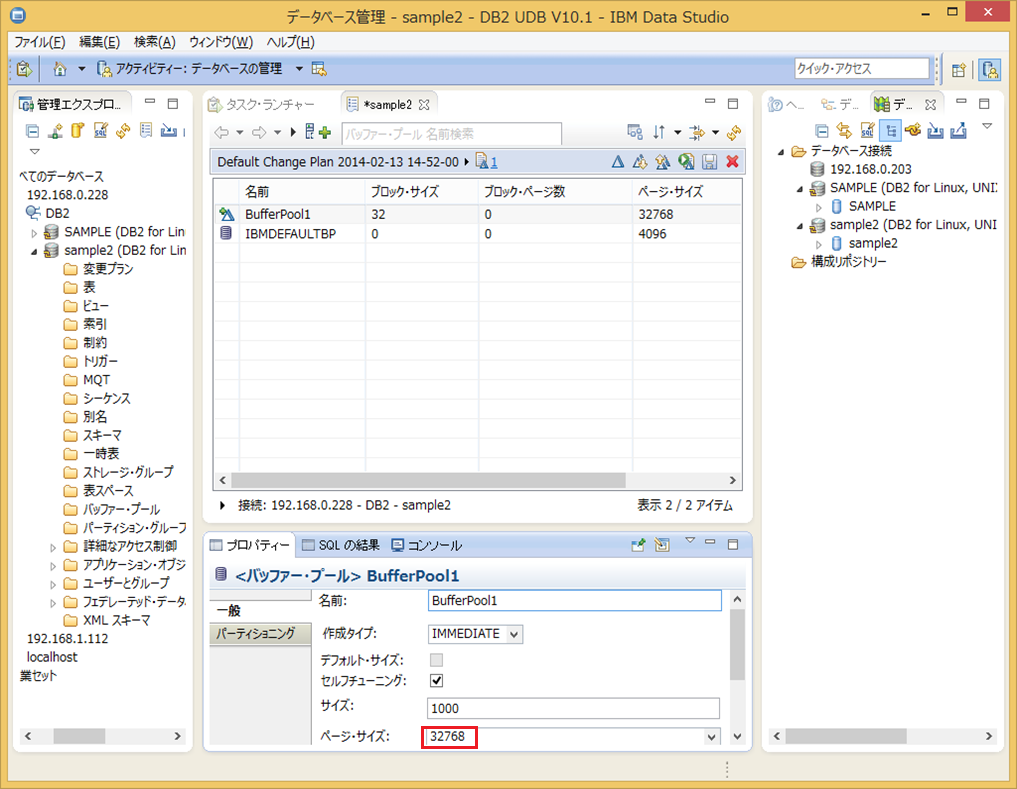This screenshot has width=1017, height=789.
Task: Expand the SAMPLE database tree node
Action: point(34,232)
